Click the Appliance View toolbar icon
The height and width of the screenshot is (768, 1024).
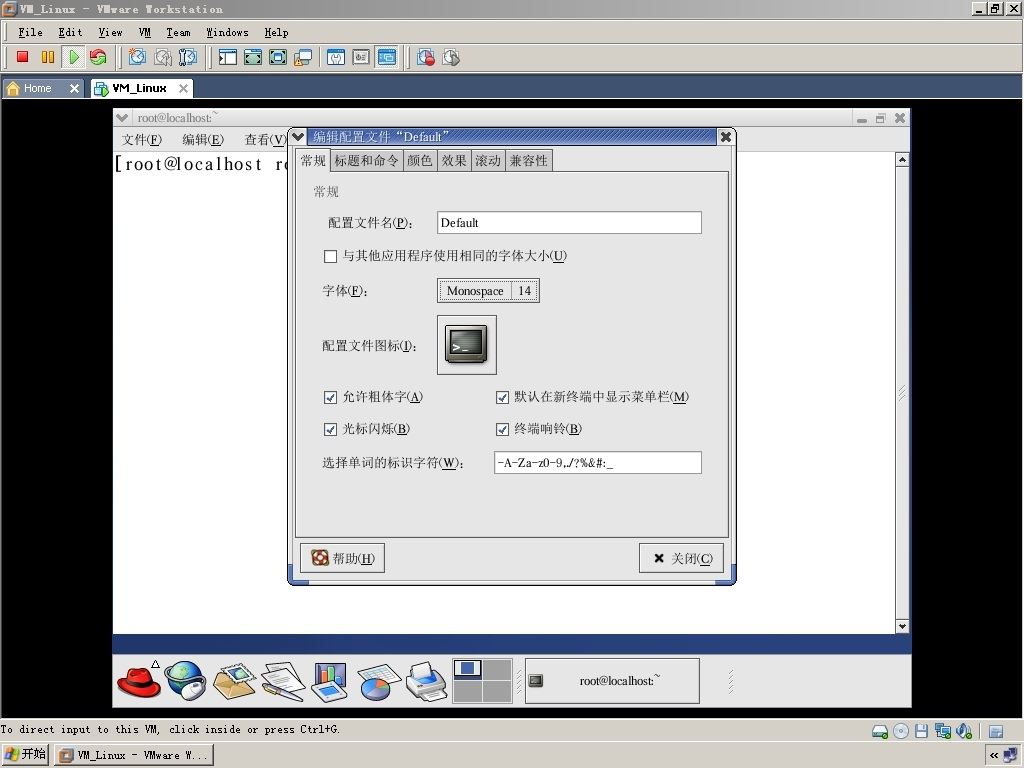pos(361,57)
